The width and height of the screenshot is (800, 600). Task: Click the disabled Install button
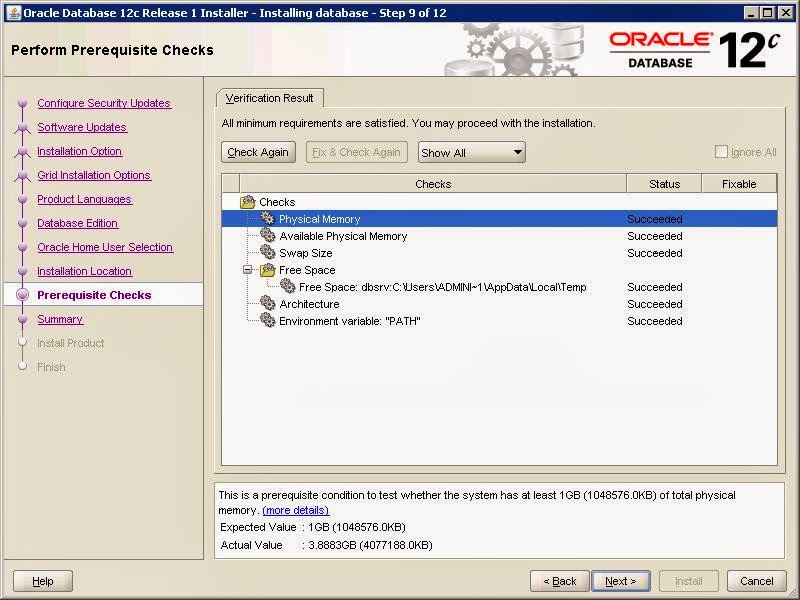(x=689, y=581)
